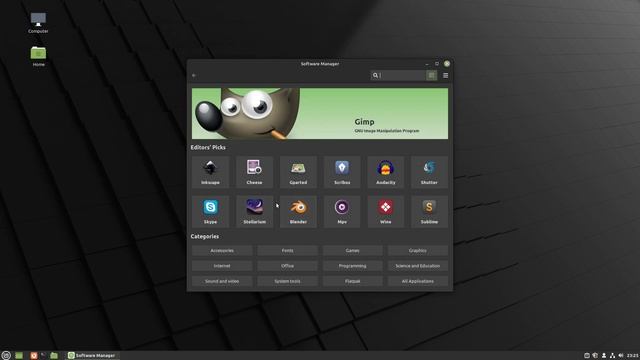The width and height of the screenshot is (640, 360).
Task: Click the taskbar clock
Action: 633,356
